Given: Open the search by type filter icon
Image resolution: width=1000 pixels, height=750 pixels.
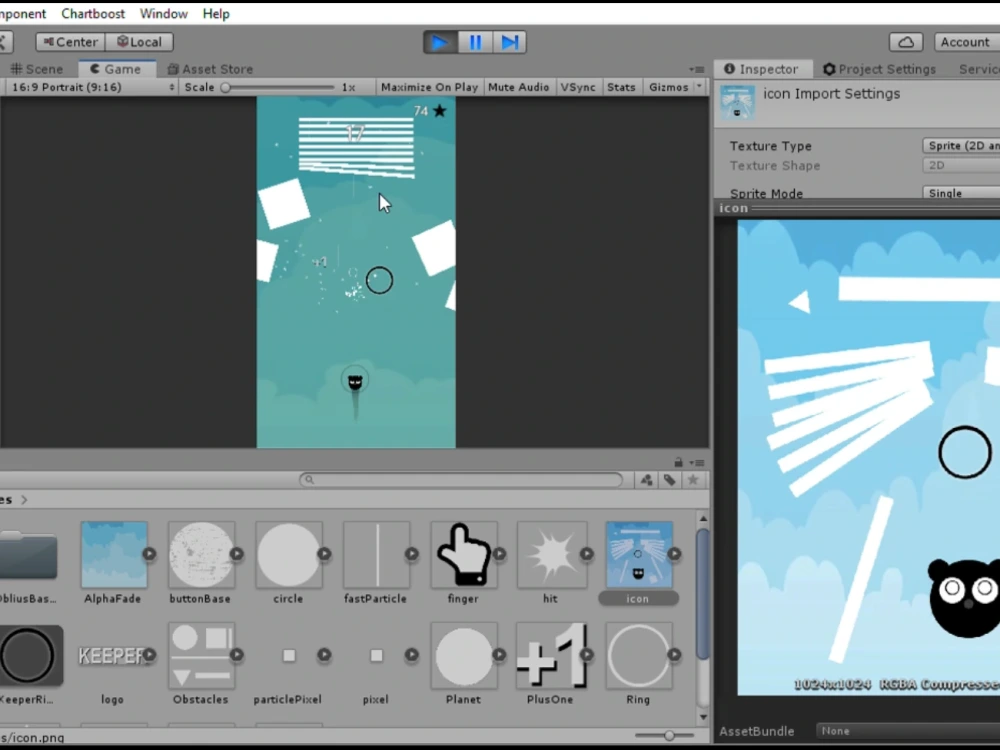Looking at the screenshot, I should 646,480.
